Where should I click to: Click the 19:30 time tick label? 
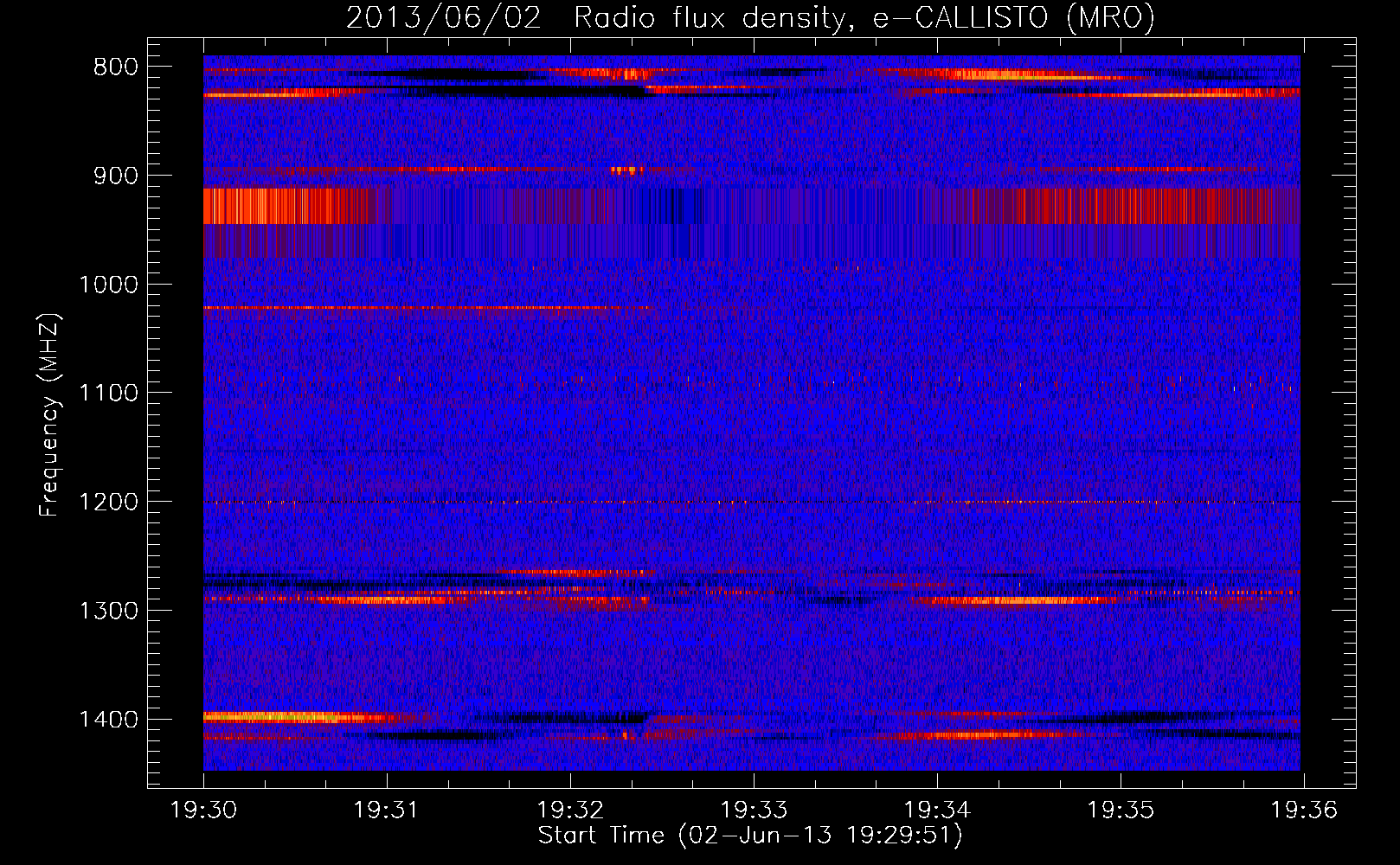pos(203,810)
